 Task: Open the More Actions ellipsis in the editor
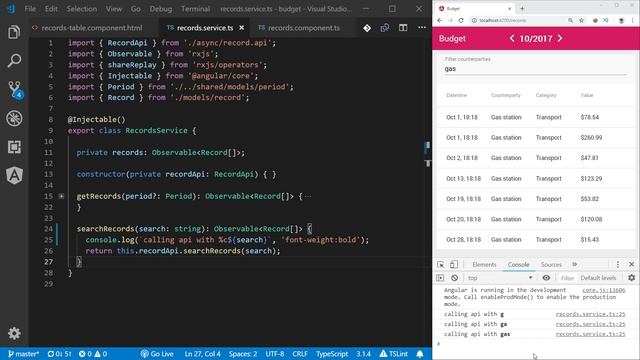point(422,28)
